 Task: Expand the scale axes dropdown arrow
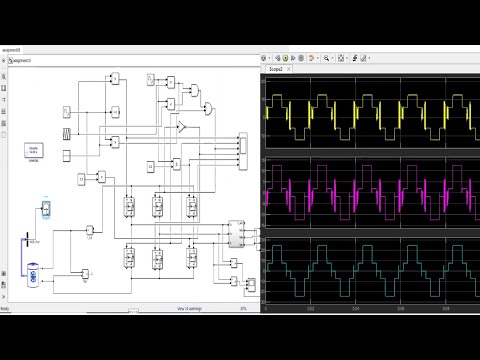pos(347,58)
